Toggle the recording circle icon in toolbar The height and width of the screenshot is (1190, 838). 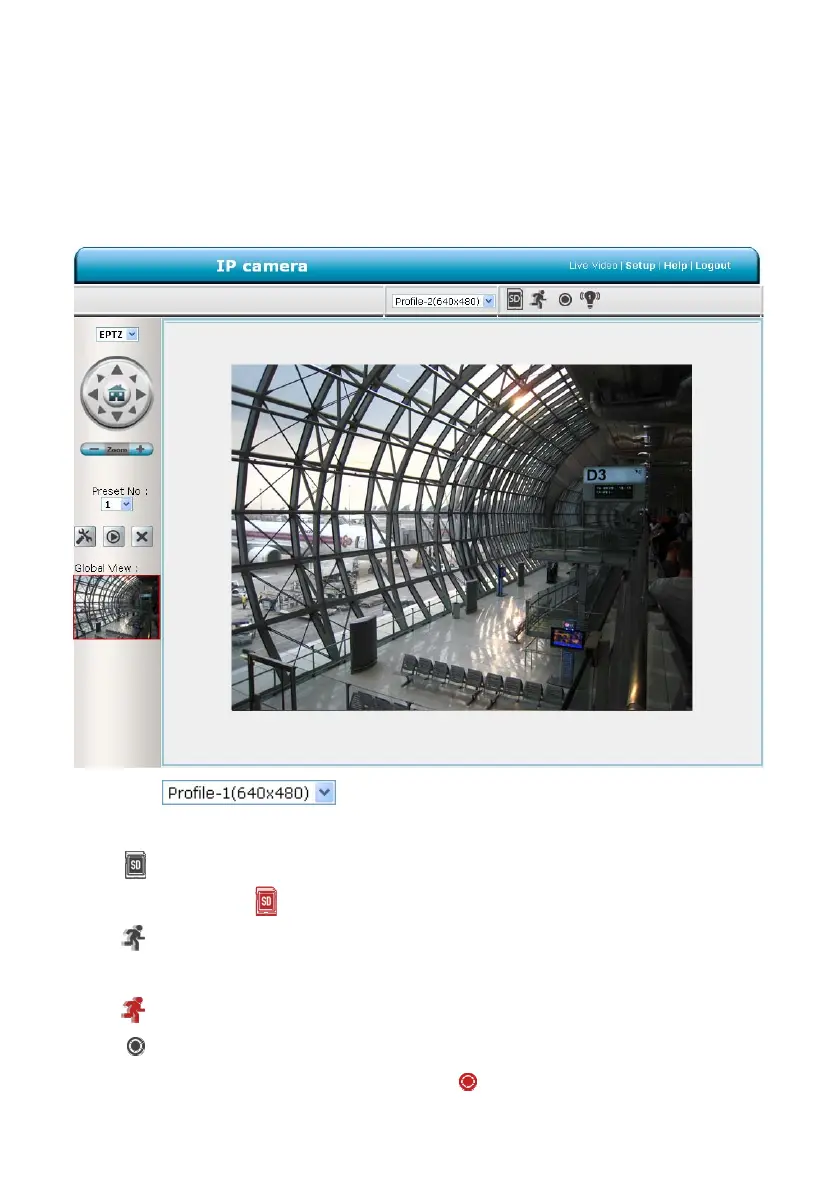pyautogui.click(x=565, y=300)
